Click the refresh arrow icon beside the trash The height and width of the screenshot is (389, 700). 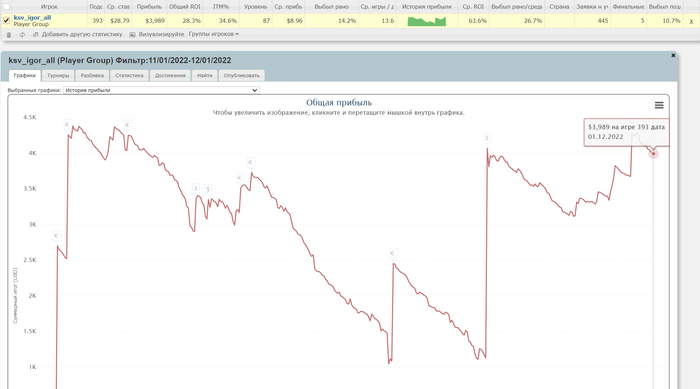click(x=22, y=35)
